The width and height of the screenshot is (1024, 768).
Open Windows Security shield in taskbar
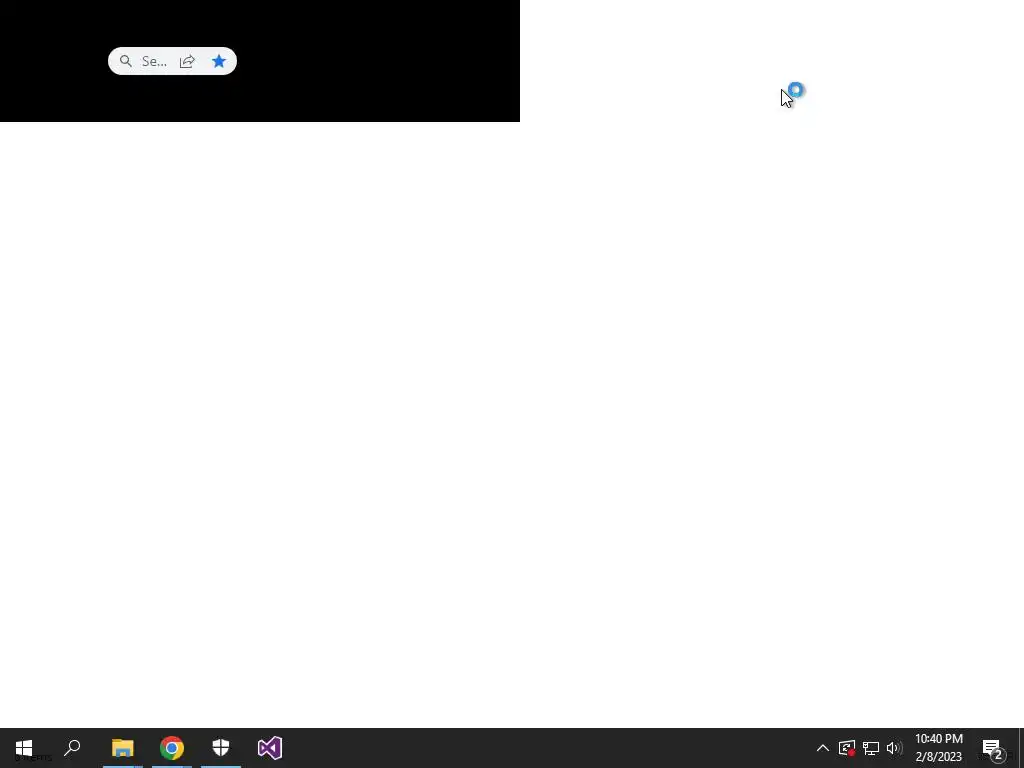221,748
